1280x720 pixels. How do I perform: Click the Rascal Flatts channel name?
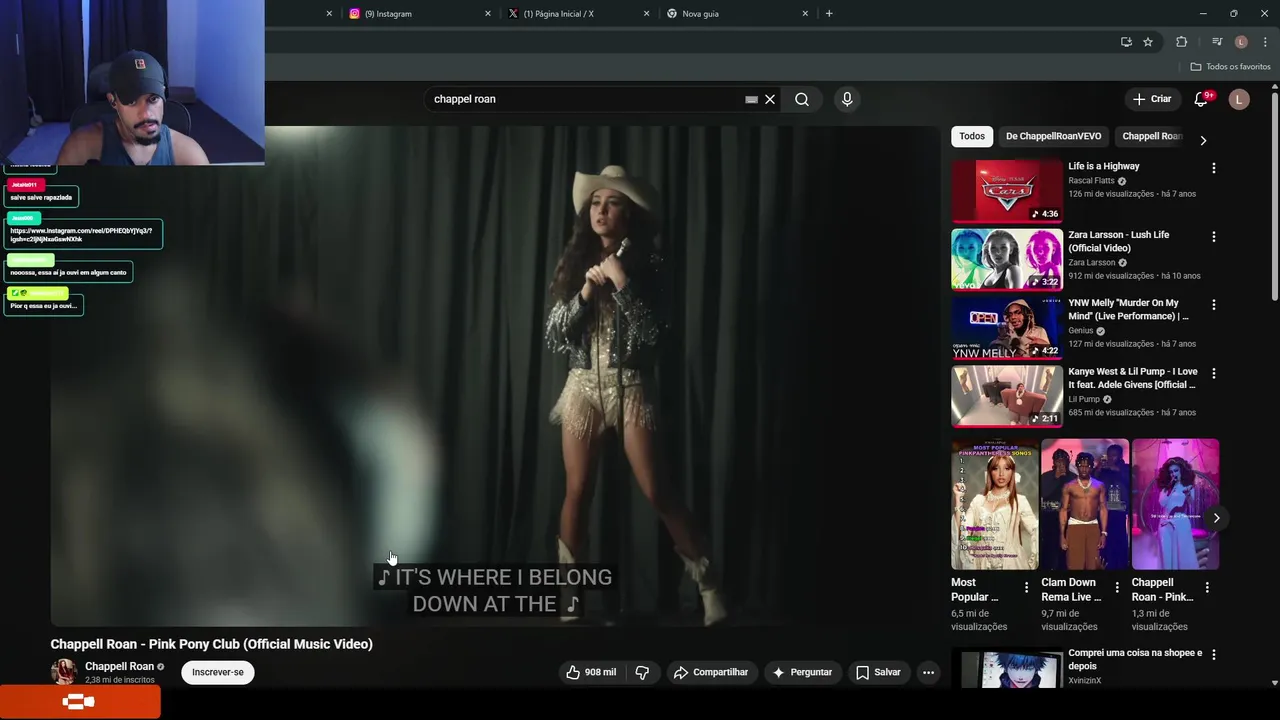point(1091,181)
